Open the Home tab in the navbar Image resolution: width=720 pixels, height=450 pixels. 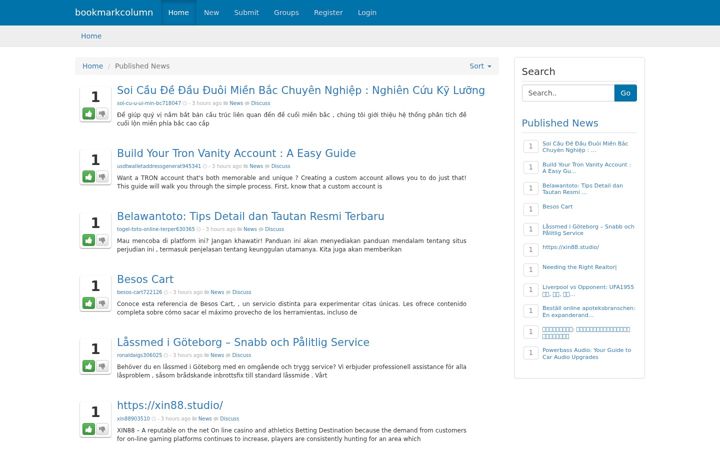point(178,12)
